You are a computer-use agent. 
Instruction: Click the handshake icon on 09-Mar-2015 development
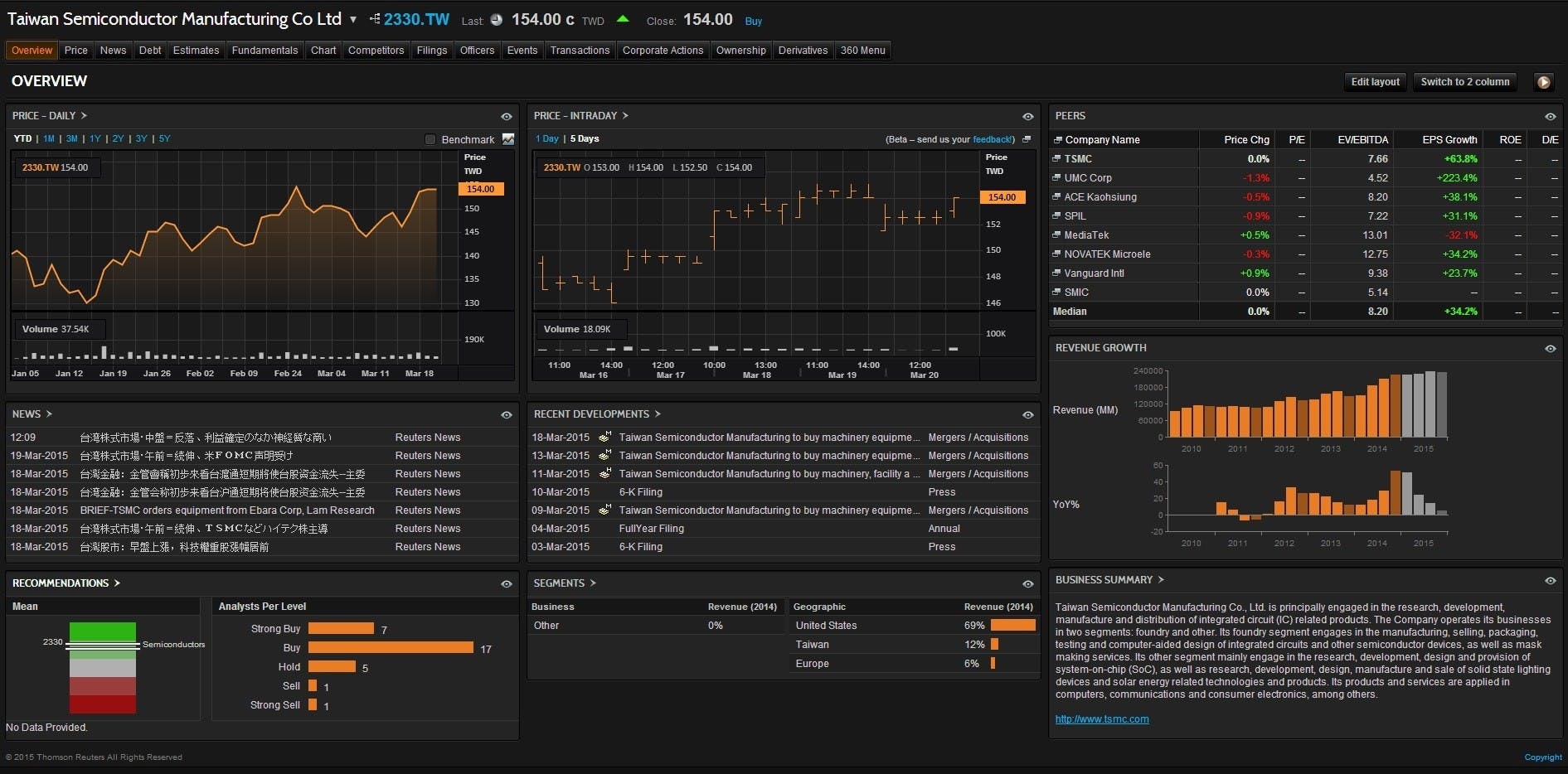point(605,510)
